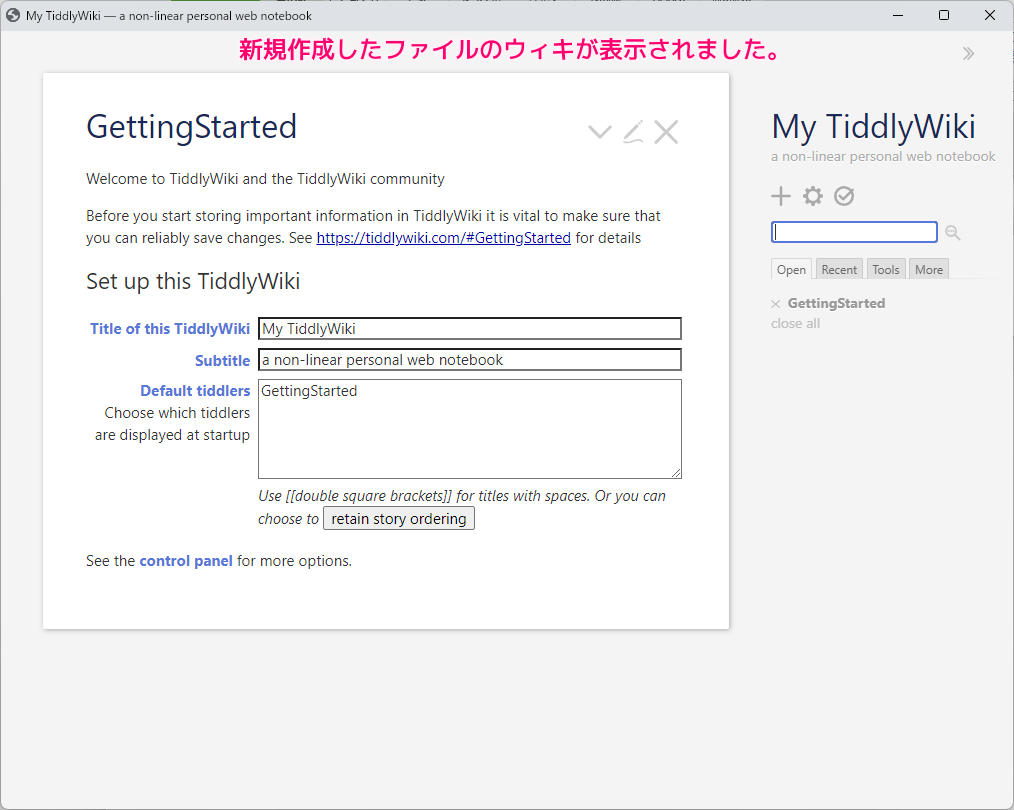Open advanced search via the magnifier icon
Viewport: 1014px width, 810px height.
tap(952, 232)
